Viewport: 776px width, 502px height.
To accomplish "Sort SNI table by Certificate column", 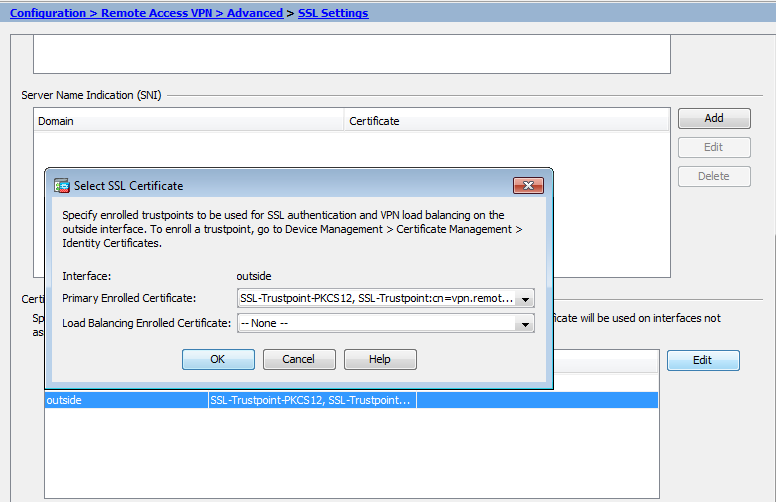I will point(506,121).
